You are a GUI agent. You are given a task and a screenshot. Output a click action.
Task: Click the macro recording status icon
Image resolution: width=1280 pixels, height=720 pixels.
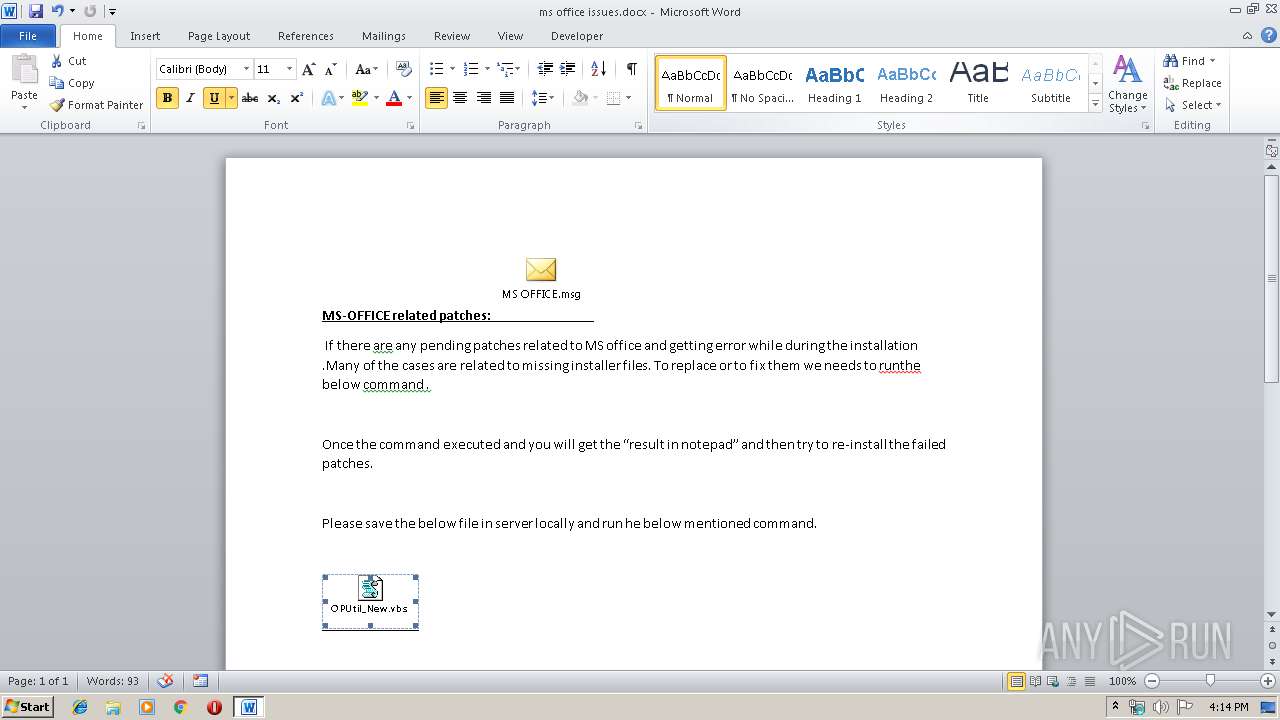(201, 681)
